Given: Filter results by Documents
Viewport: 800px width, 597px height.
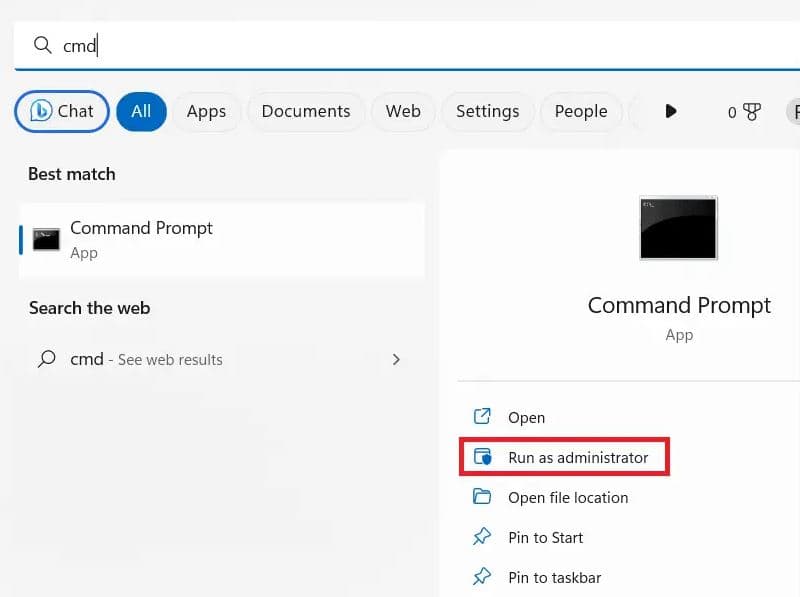Looking at the screenshot, I should [305, 112].
